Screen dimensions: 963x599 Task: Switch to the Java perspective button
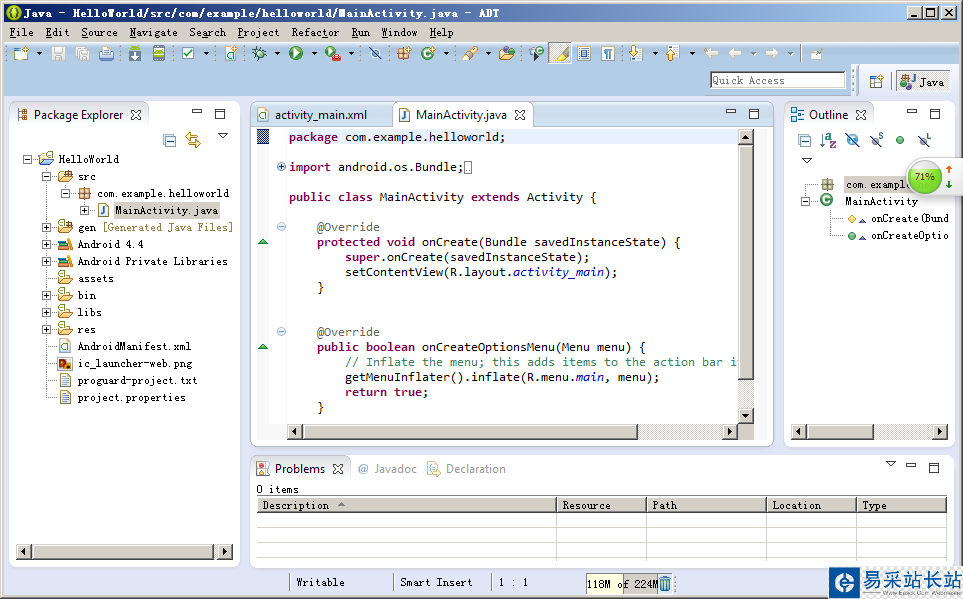[922, 82]
